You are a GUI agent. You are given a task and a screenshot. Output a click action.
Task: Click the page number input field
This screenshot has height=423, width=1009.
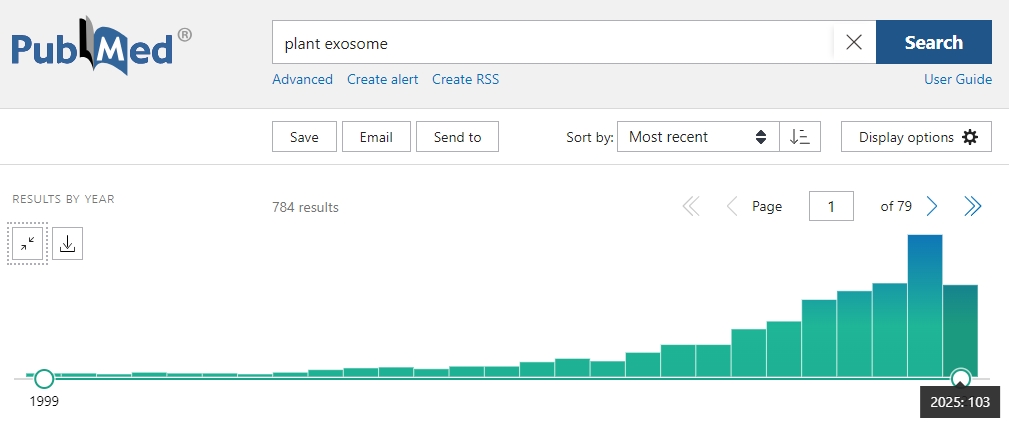coord(831,207)
